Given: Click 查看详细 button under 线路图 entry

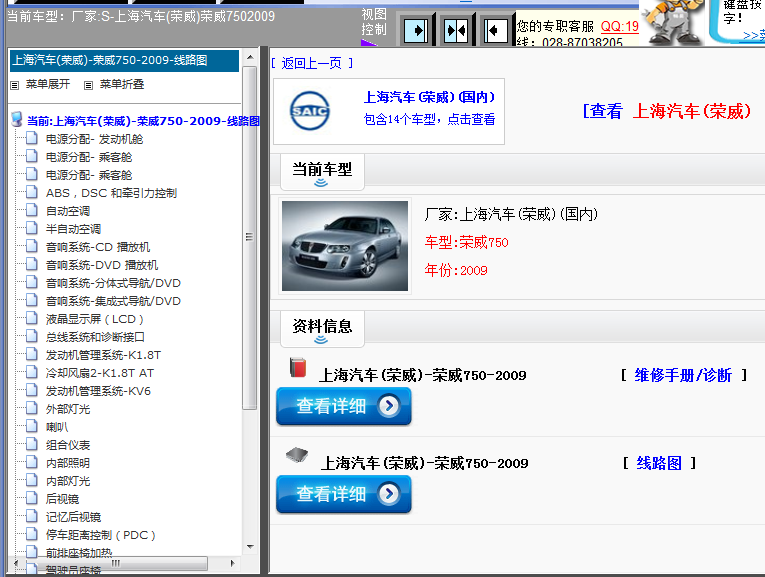Looking at the screenshot, I should (x=344, y=494).
